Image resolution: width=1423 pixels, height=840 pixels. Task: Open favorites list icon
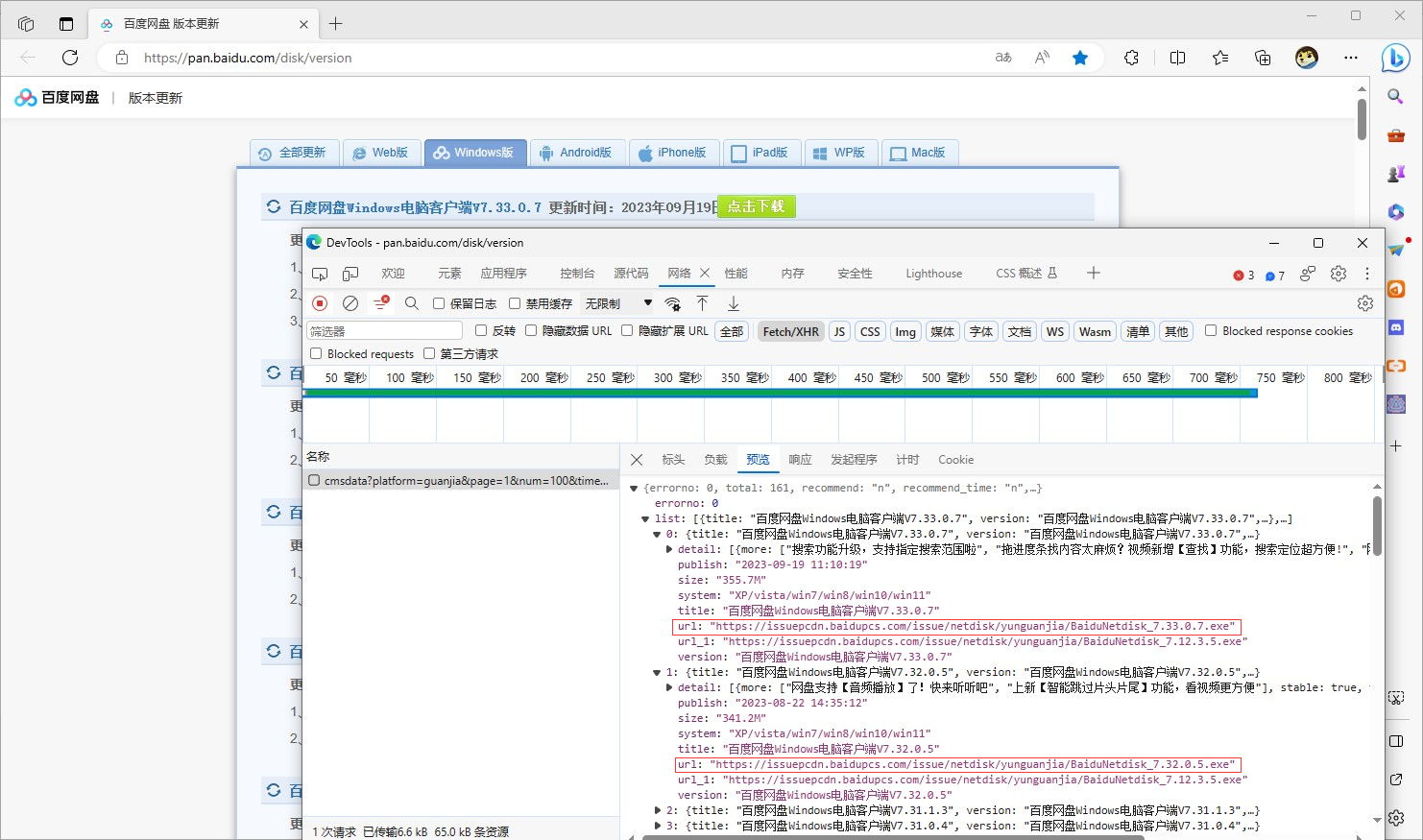tap(1220, 58)
